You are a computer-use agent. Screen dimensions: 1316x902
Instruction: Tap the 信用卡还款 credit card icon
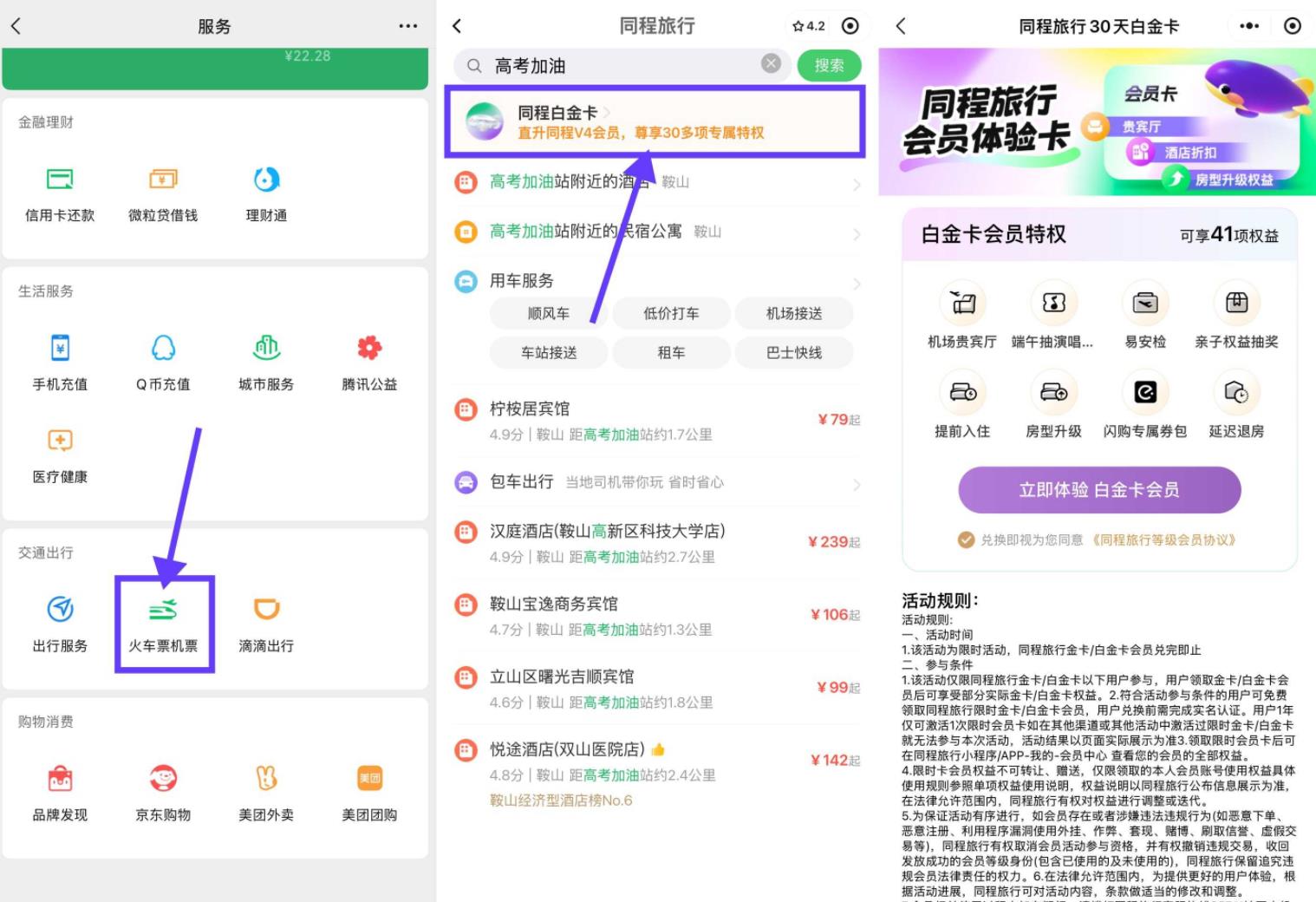[60, 180]
